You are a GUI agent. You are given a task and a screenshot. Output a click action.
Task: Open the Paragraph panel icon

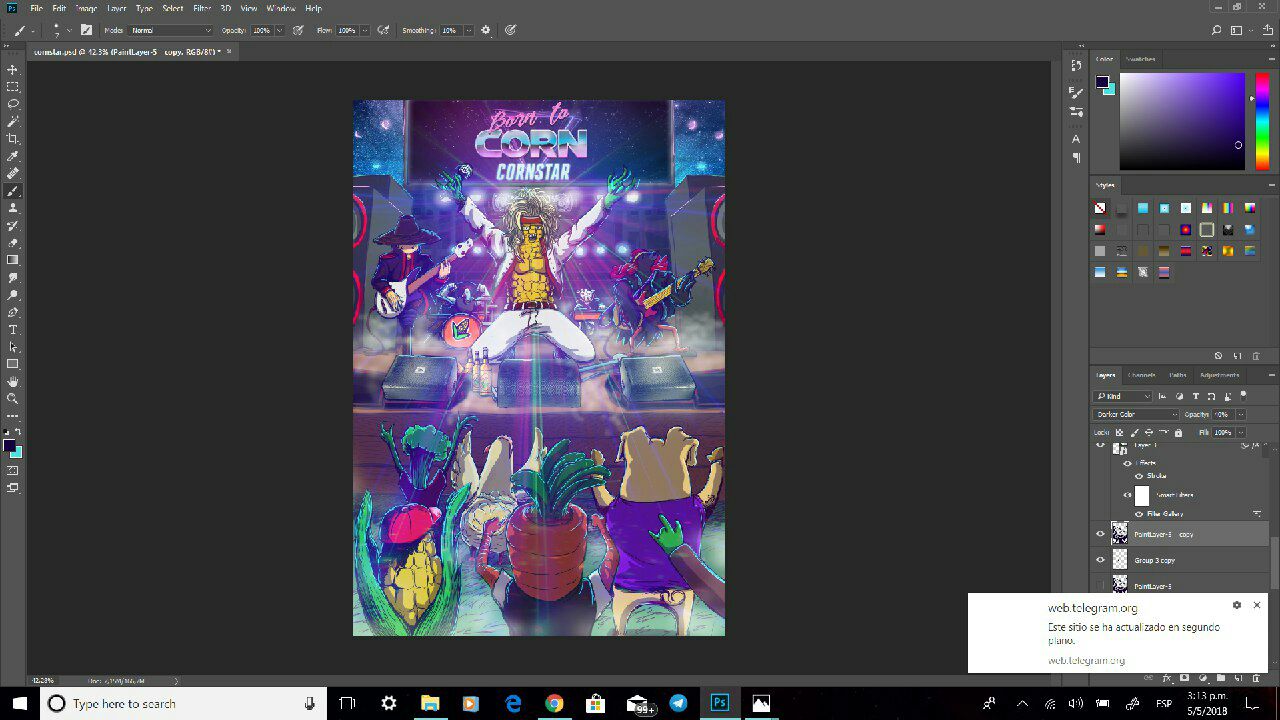click(x=1076, y=157)
